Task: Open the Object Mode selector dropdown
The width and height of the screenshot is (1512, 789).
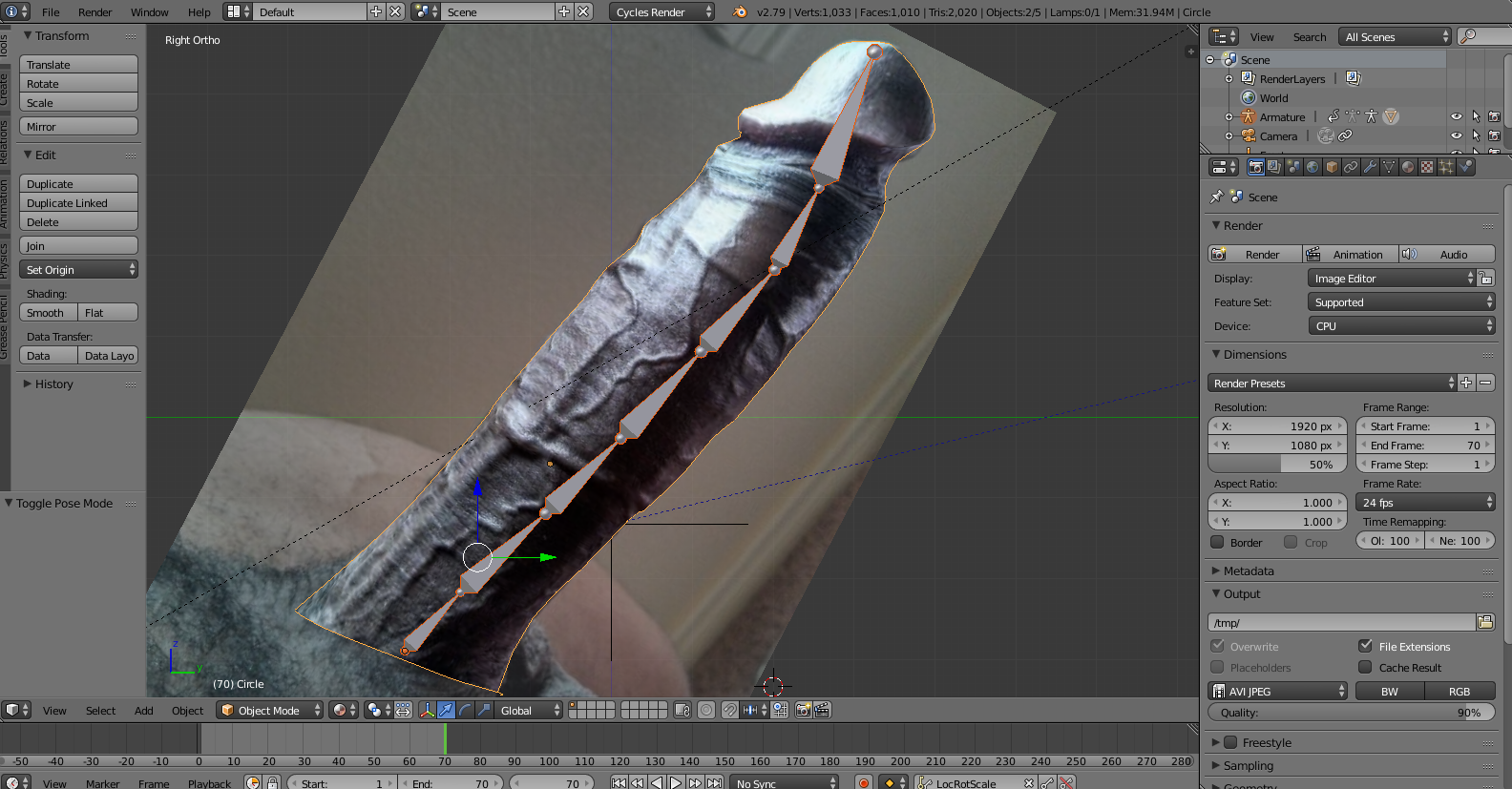Action: point(270,710)
